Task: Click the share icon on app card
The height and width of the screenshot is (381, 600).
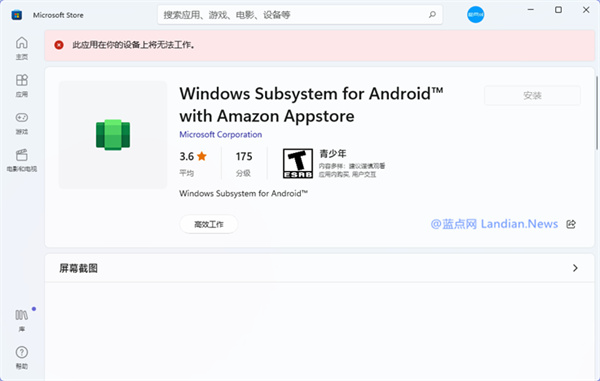Action: [x=571, y=224]
